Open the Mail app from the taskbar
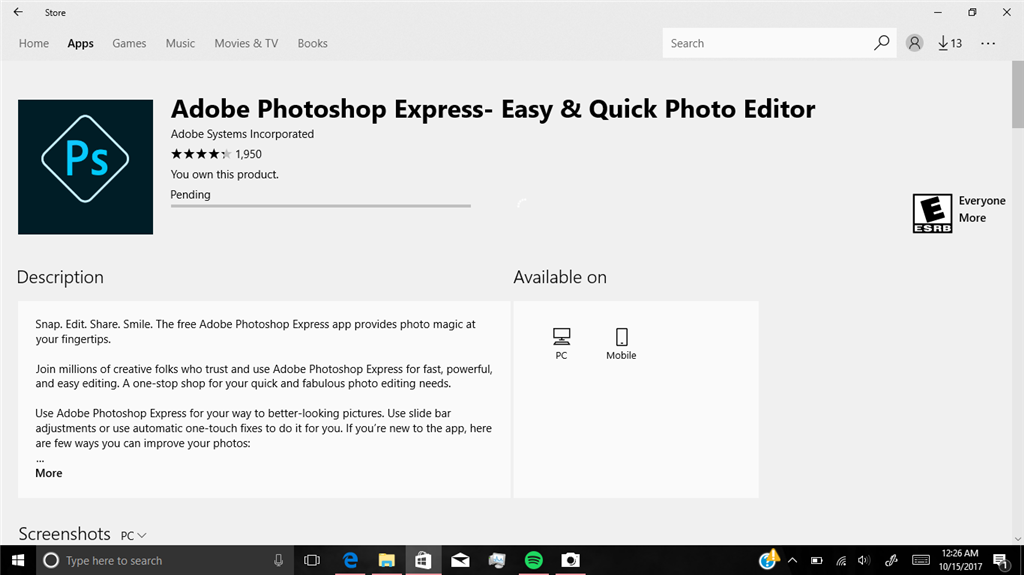 460,561
